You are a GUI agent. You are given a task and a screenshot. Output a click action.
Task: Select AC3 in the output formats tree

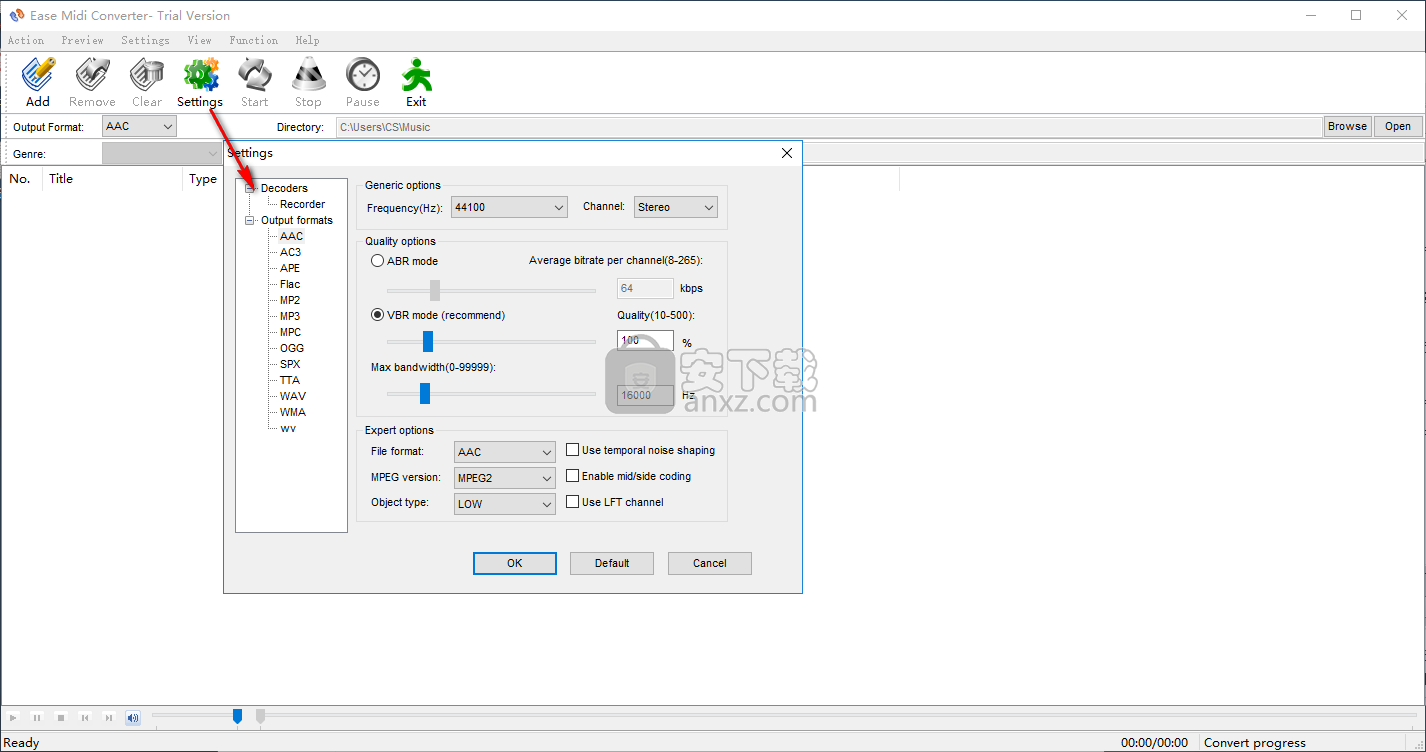click(290, 252)
